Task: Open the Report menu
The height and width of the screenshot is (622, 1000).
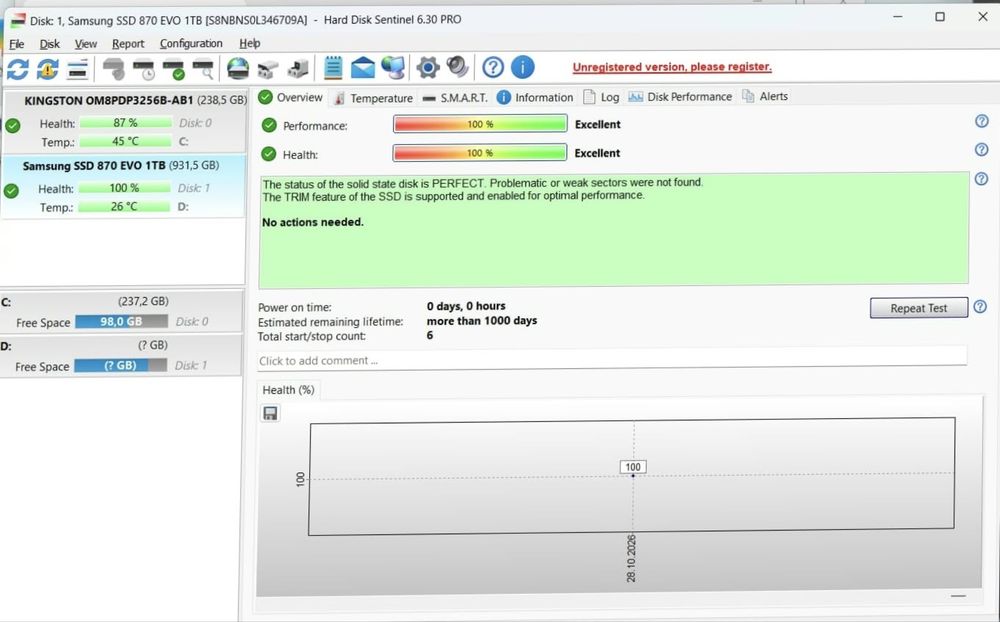Action: (128, 43)
